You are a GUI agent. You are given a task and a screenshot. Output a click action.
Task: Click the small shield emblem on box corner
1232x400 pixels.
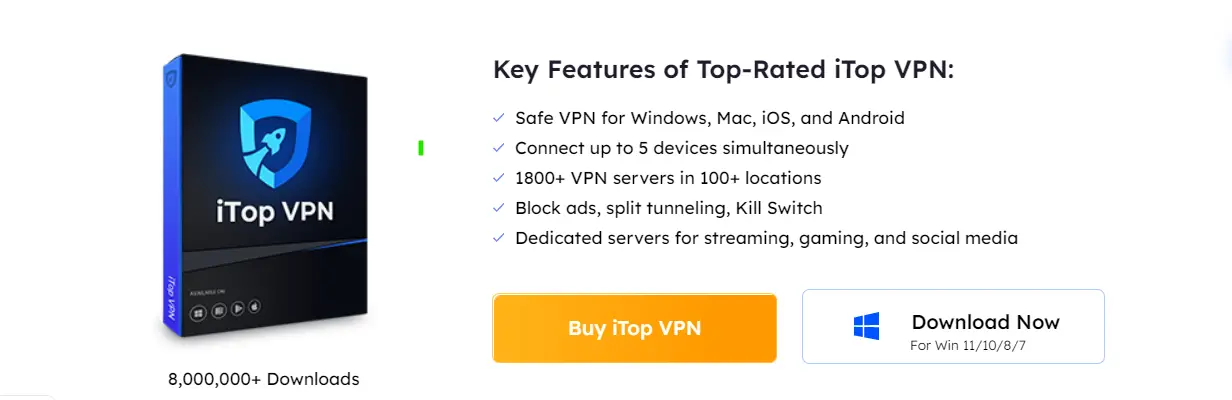point(171,78)
